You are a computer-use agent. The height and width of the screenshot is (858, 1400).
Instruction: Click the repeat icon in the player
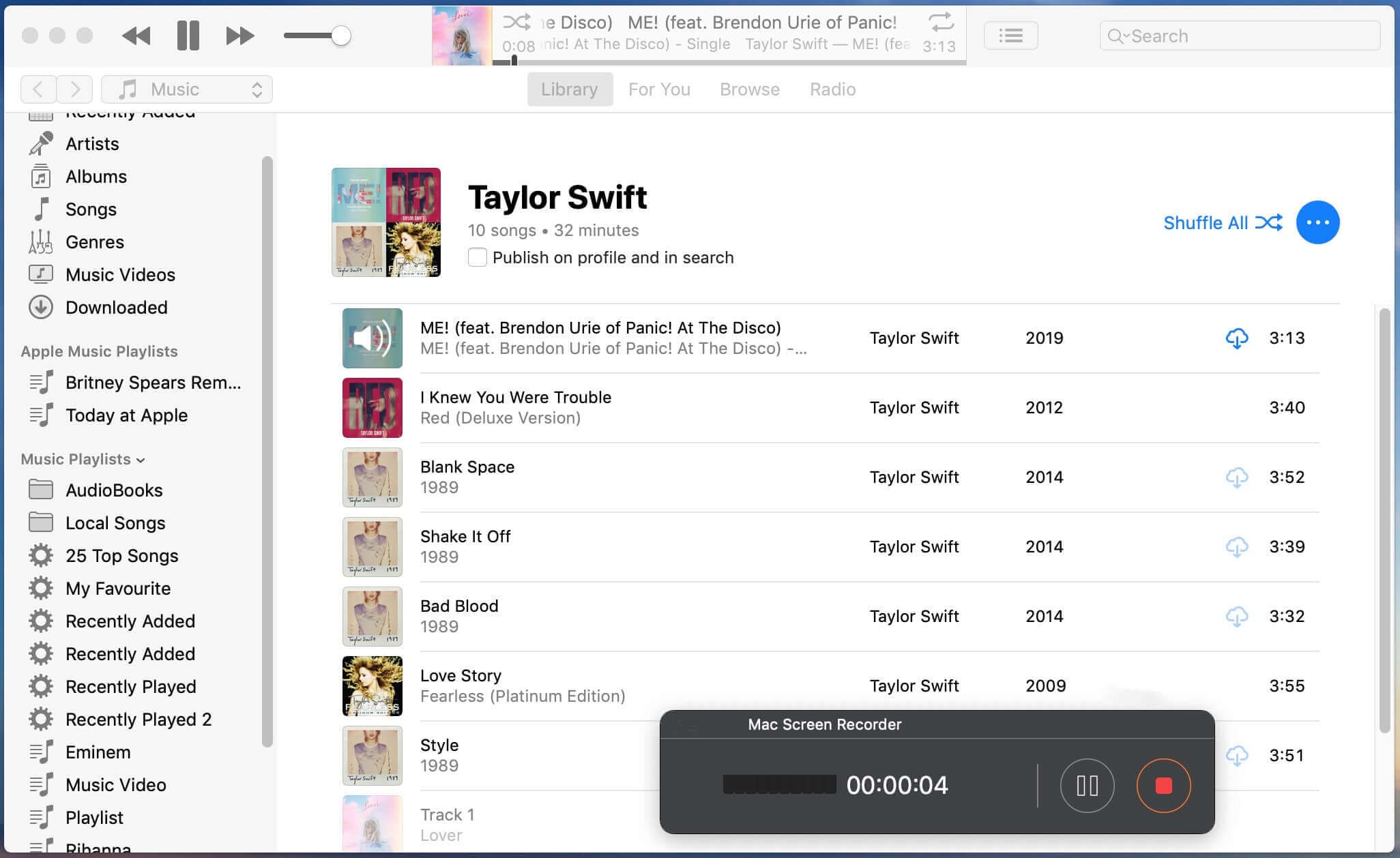[x=941, y=21]
